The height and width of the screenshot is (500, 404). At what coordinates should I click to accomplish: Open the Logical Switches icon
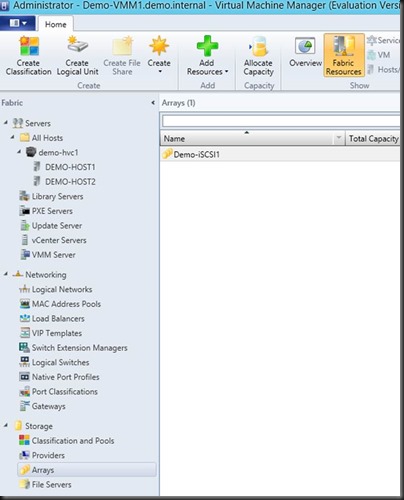pos(25,362)
